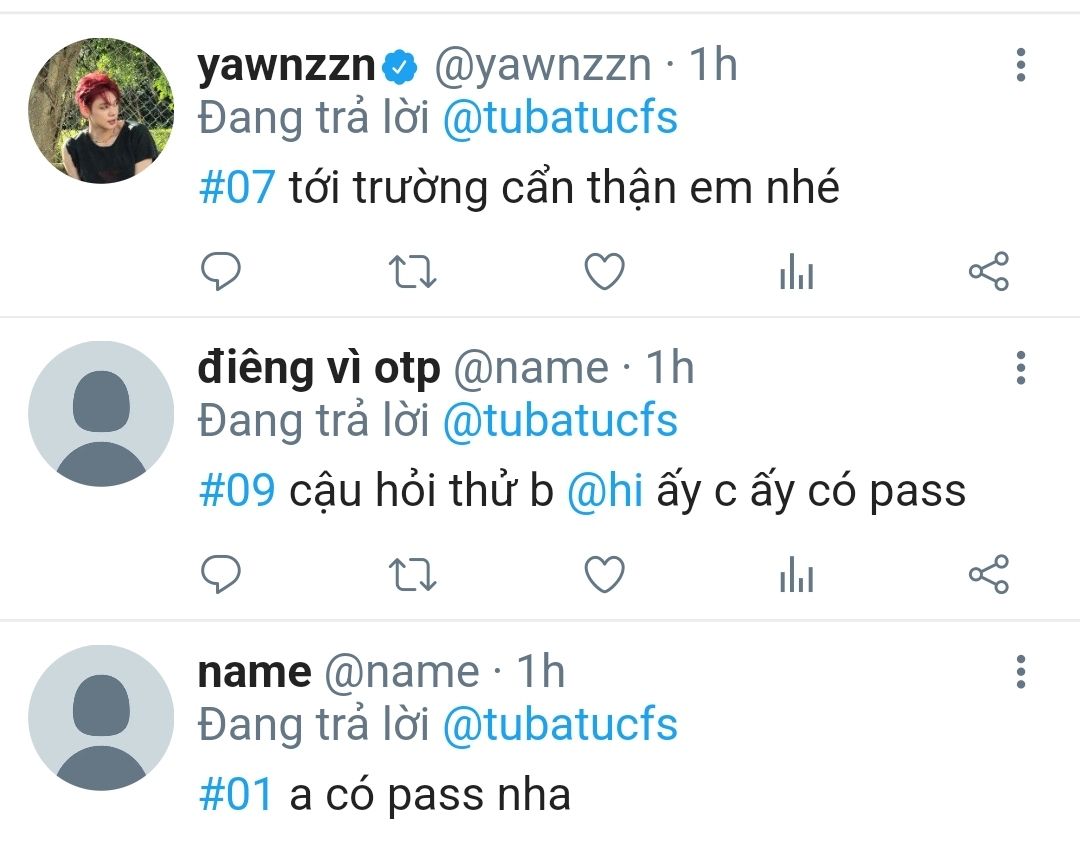This screenshot has height=851, width=1080.
Task: View analytics for yawnzzn's tweet
Action: click(796, 271)
